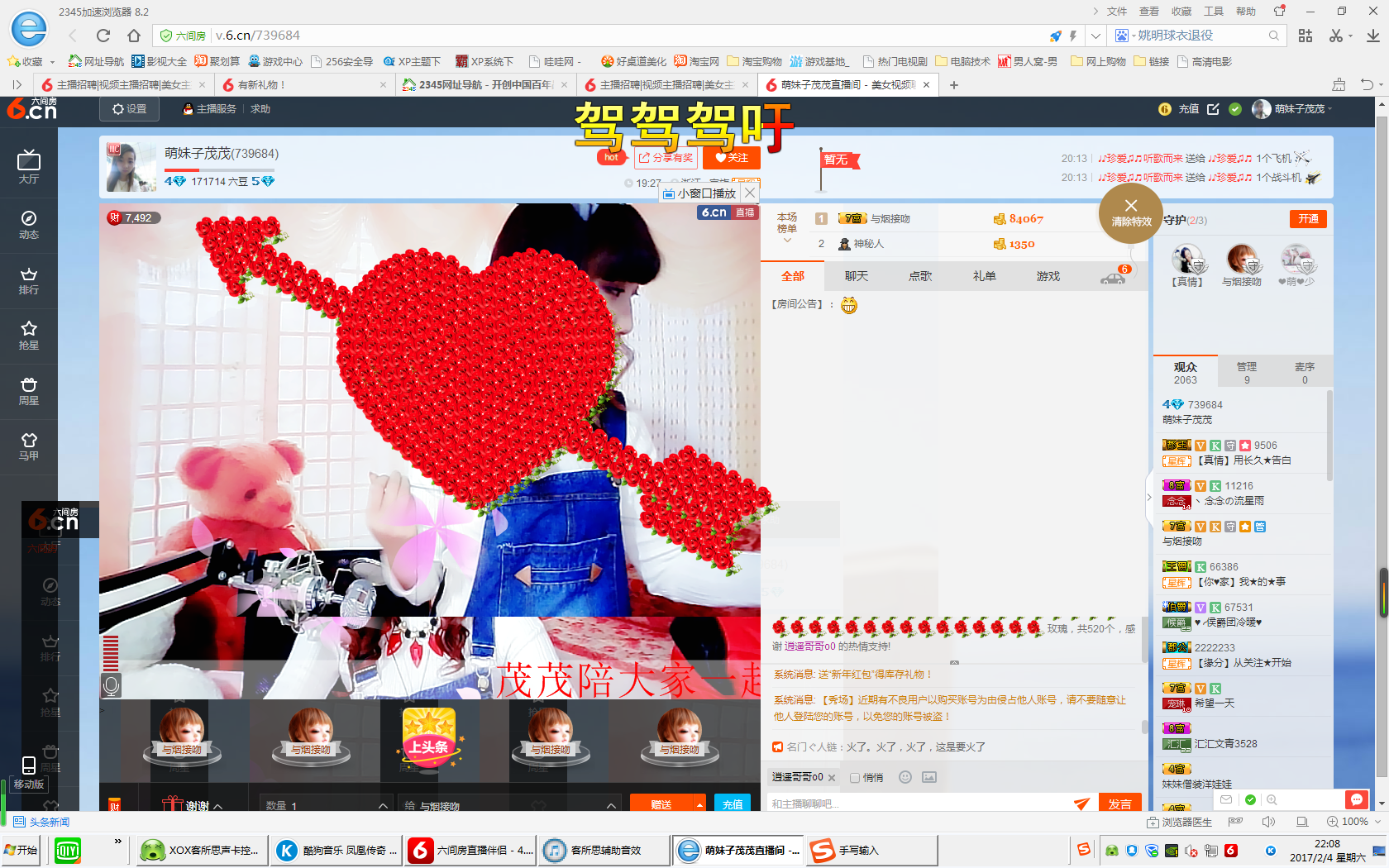Viewport: 1389px width, 868px height.
Task: Click the red volume level bars on video
Action: (x=111, y=652)
